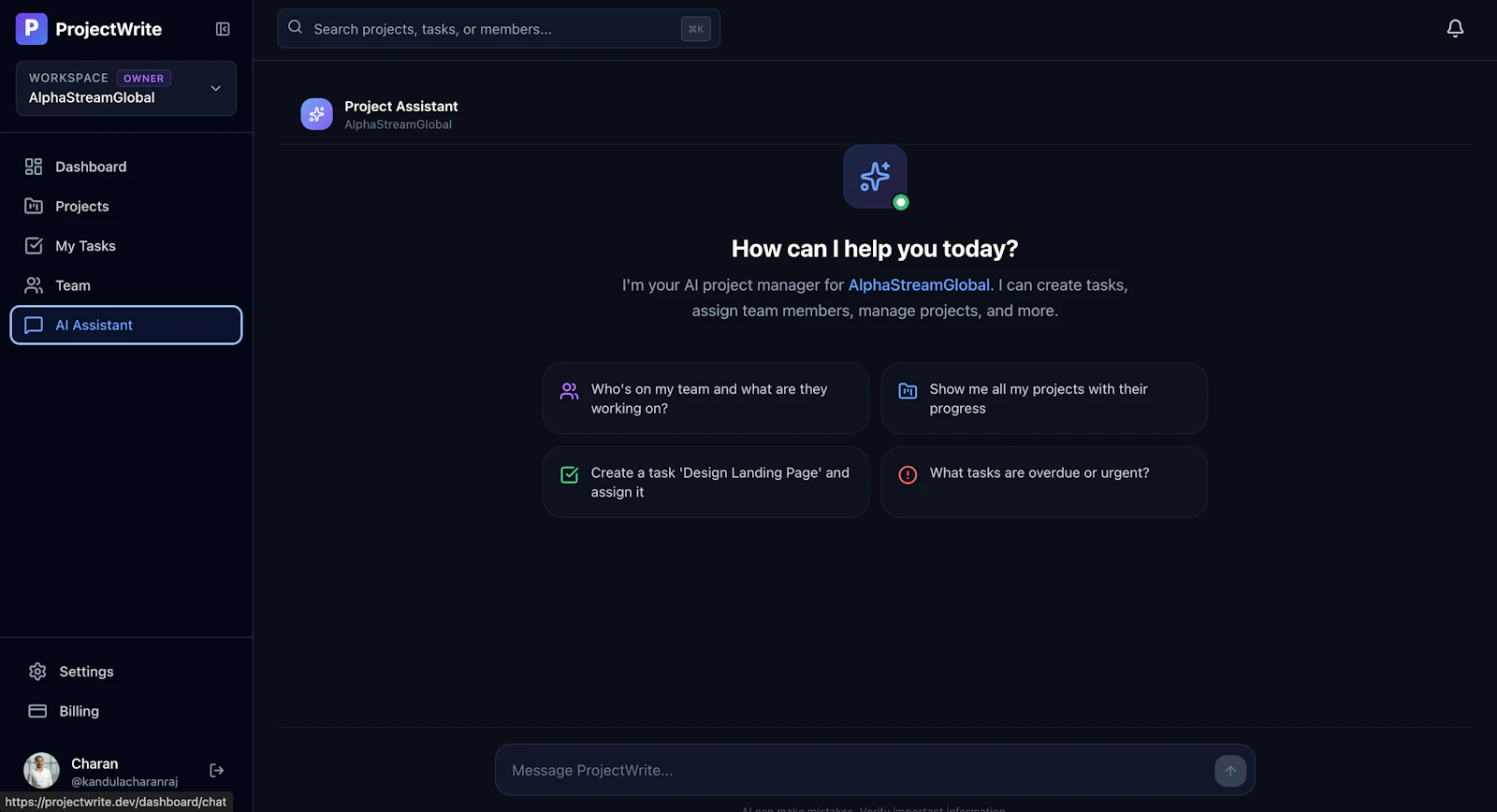Open the Team page
The width and height of the screenshot is (1497, 812).
(126, 285)
